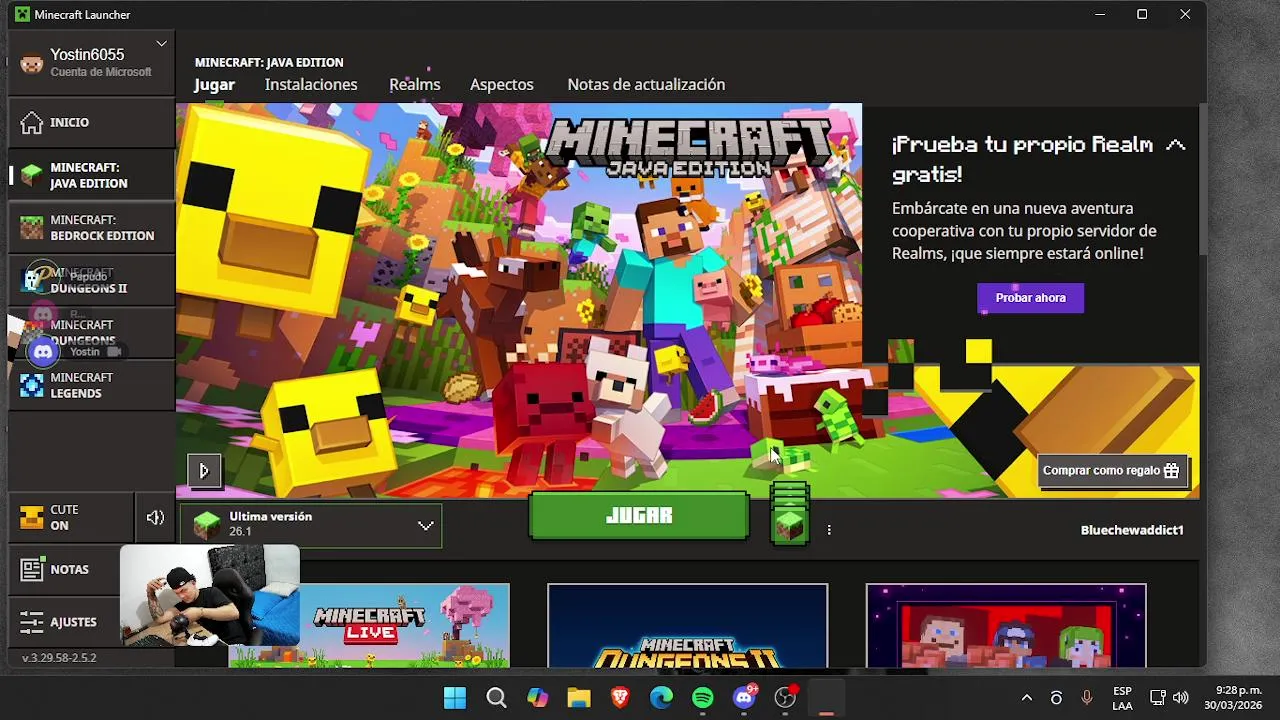The image size is (1280, 720).
Task: Show hidden system tray icons
Action: click(x=1026, y=698)
